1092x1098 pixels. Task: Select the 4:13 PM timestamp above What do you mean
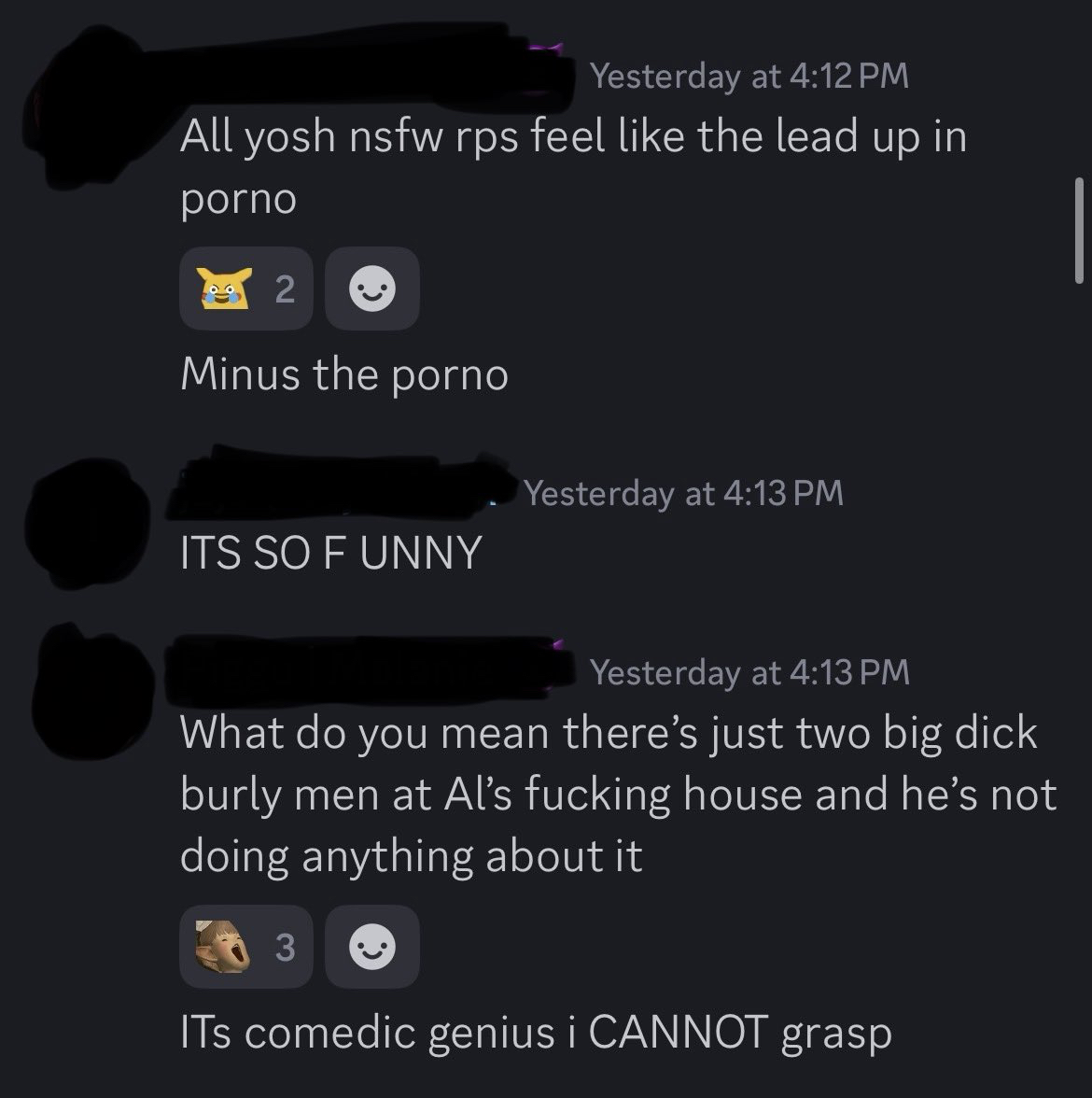tap(749, 672)
